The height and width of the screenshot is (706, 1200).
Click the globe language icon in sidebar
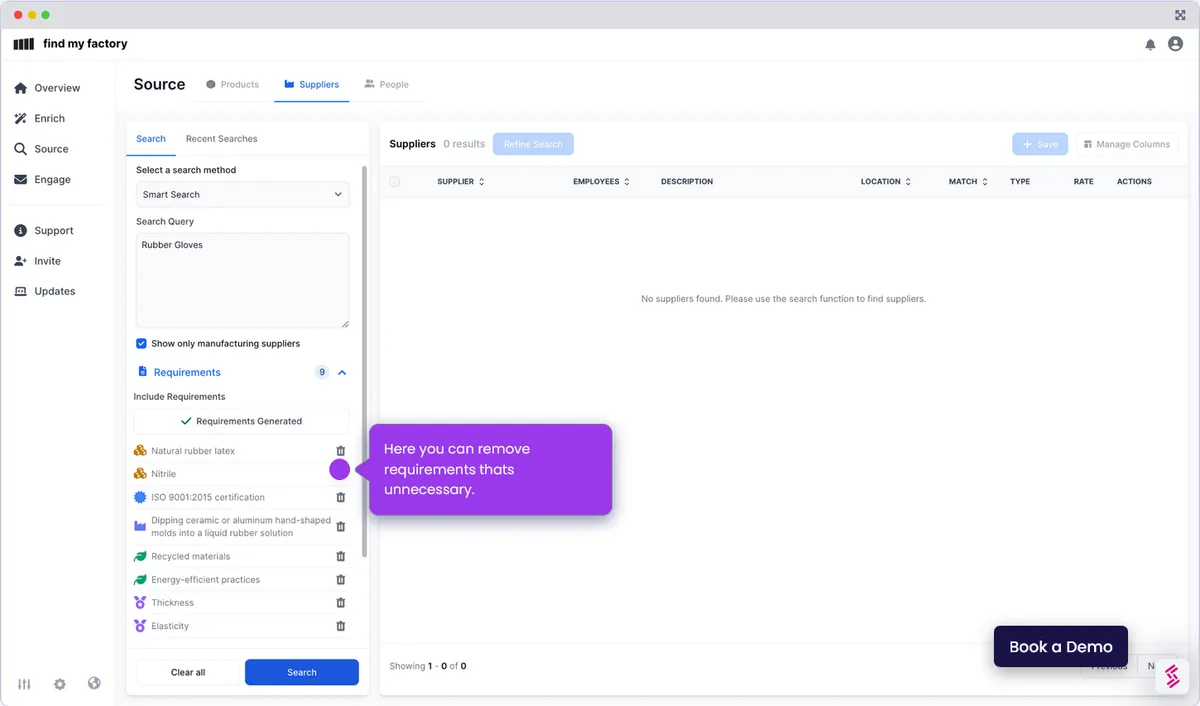point(94,684)
